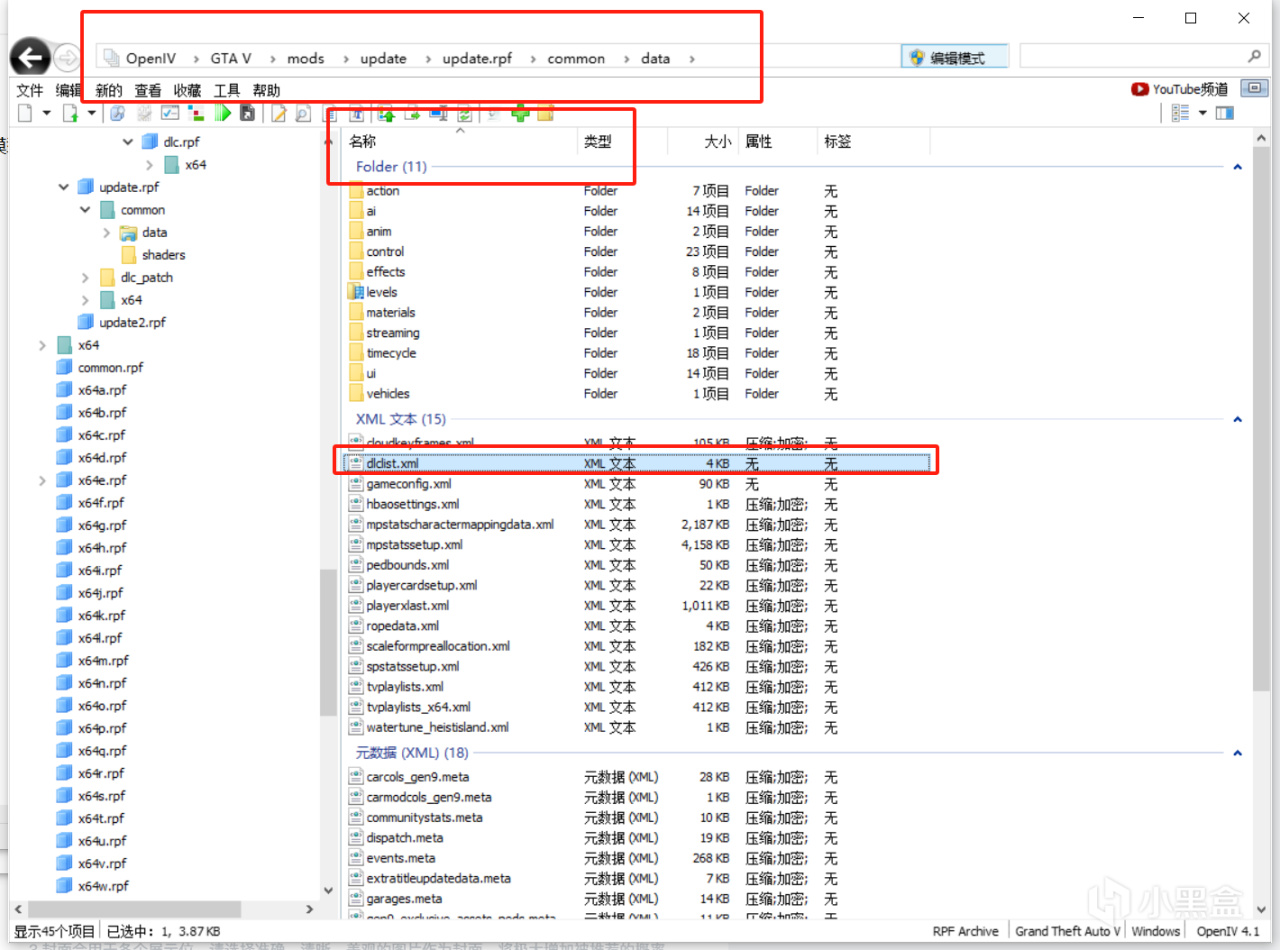Click the green plus add icon
The height and width of the screenshot is (950, 1280).
(x=520, y=113)
